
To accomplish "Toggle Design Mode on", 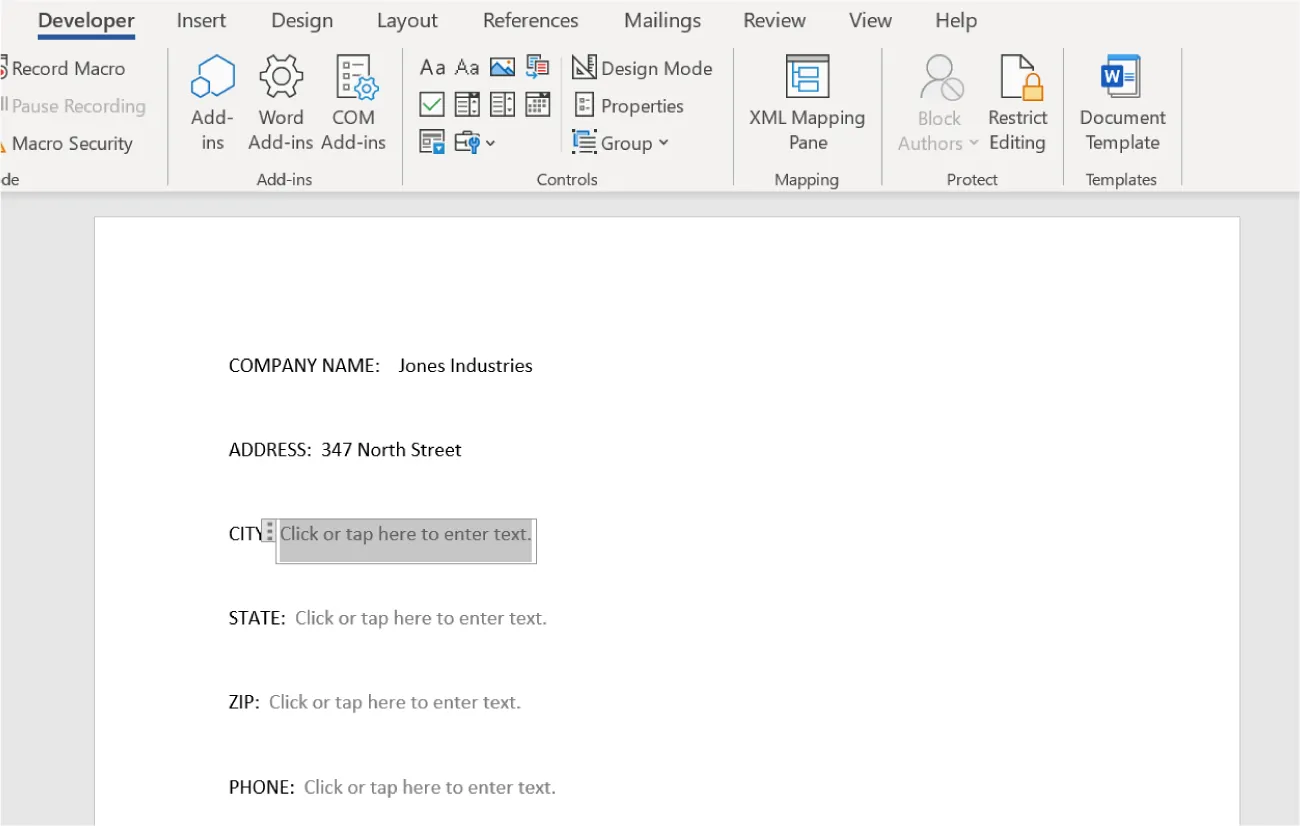I will pos(643,67).
